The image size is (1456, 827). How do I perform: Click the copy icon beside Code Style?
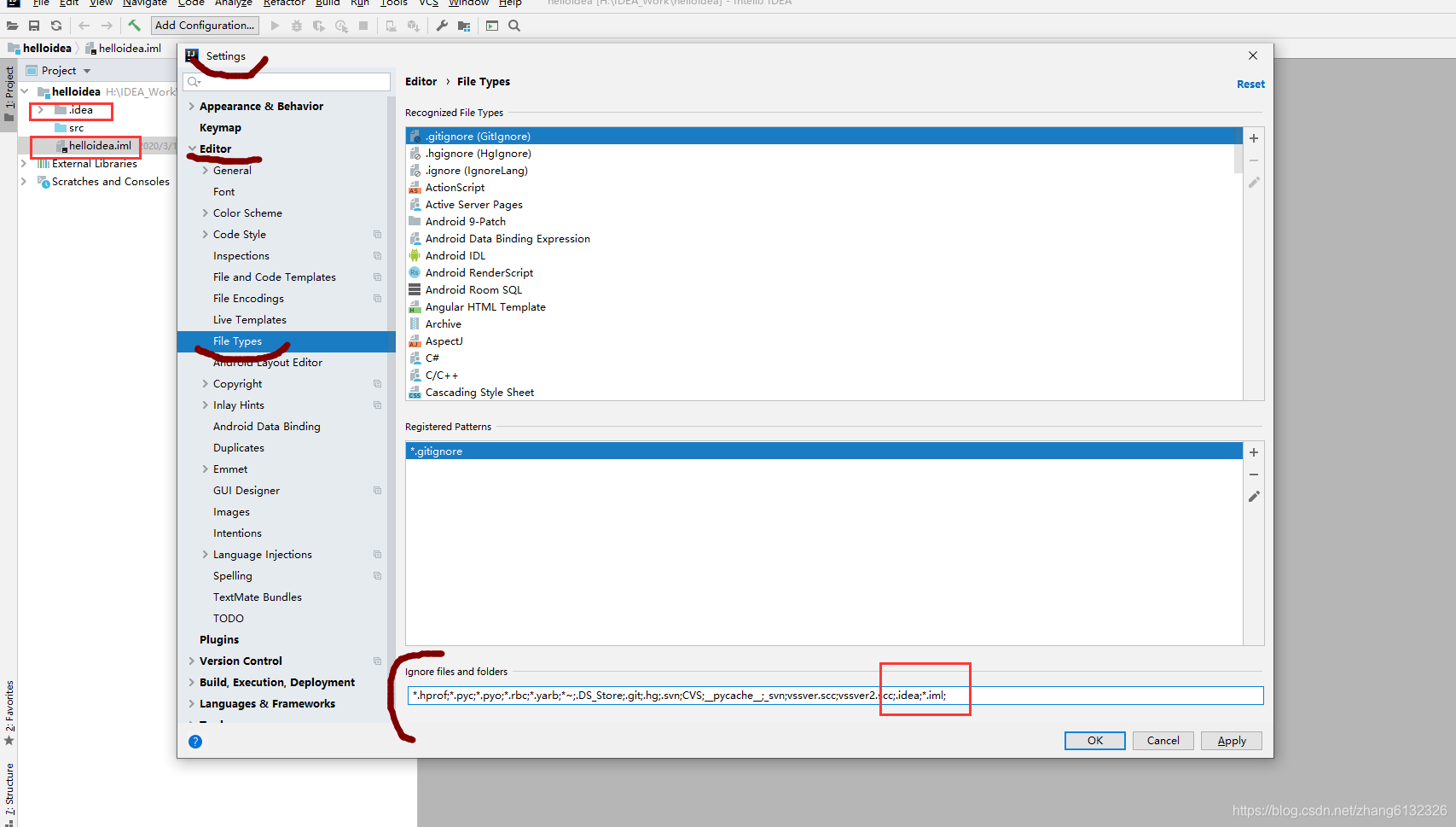(377, 235)
